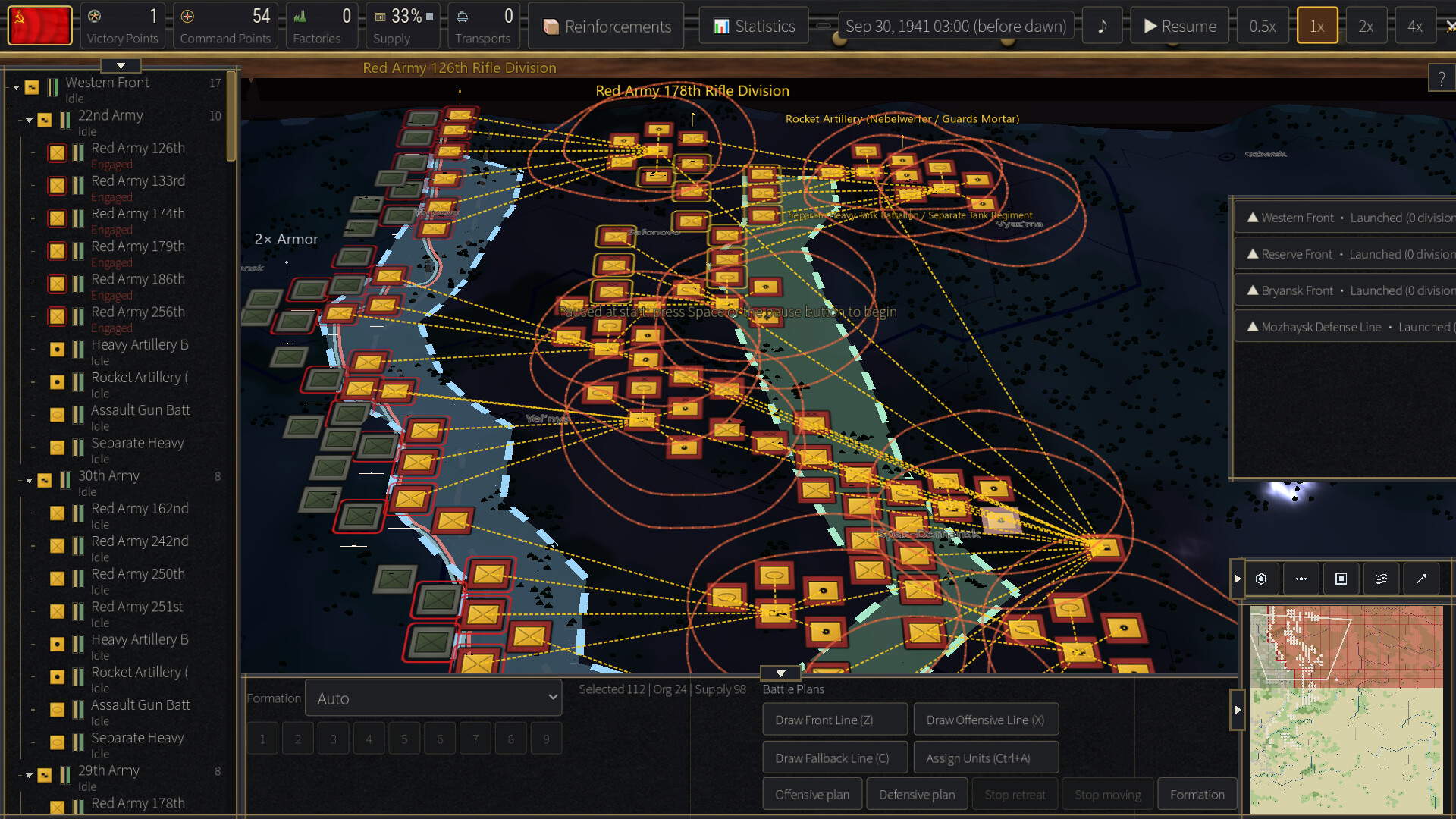1456x819 pixels.
Task: Open the Statistics panel
Action: click(x=754, y=26)
